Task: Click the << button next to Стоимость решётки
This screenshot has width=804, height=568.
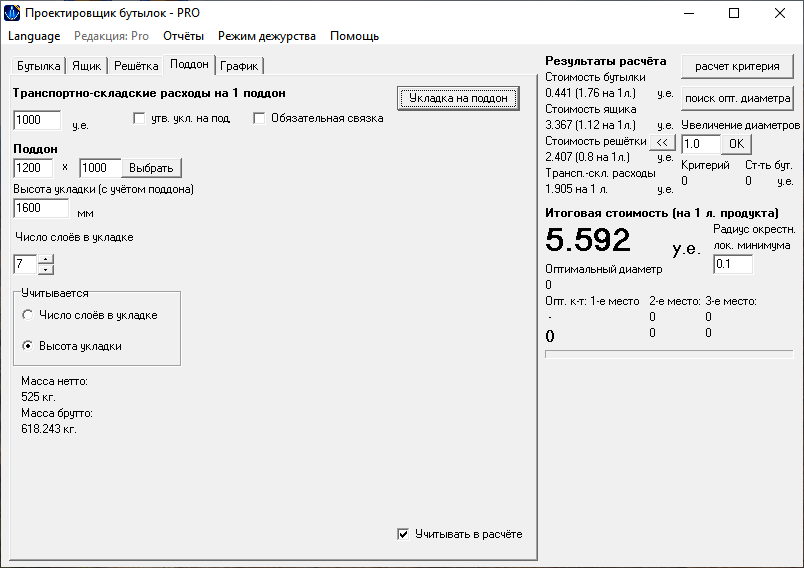Action: (662, 142)
